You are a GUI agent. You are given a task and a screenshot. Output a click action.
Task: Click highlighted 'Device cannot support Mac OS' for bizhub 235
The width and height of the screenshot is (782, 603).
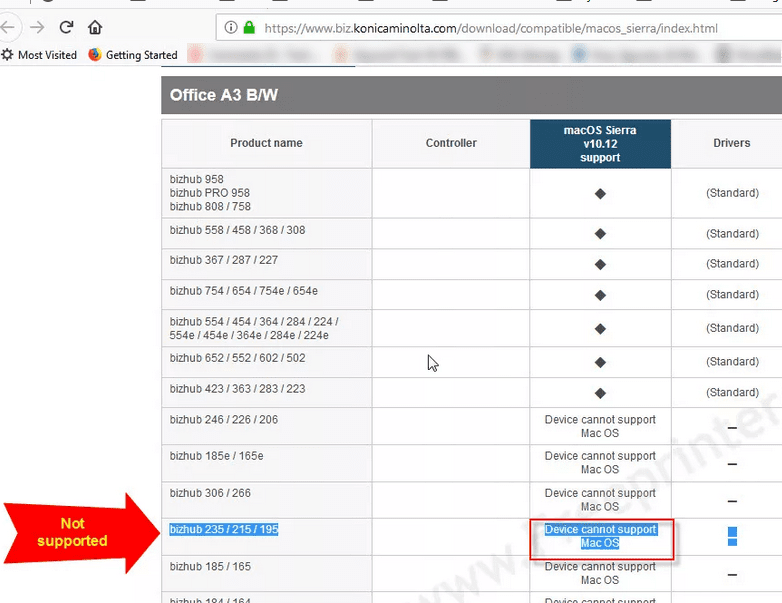[x=600, y=536]
